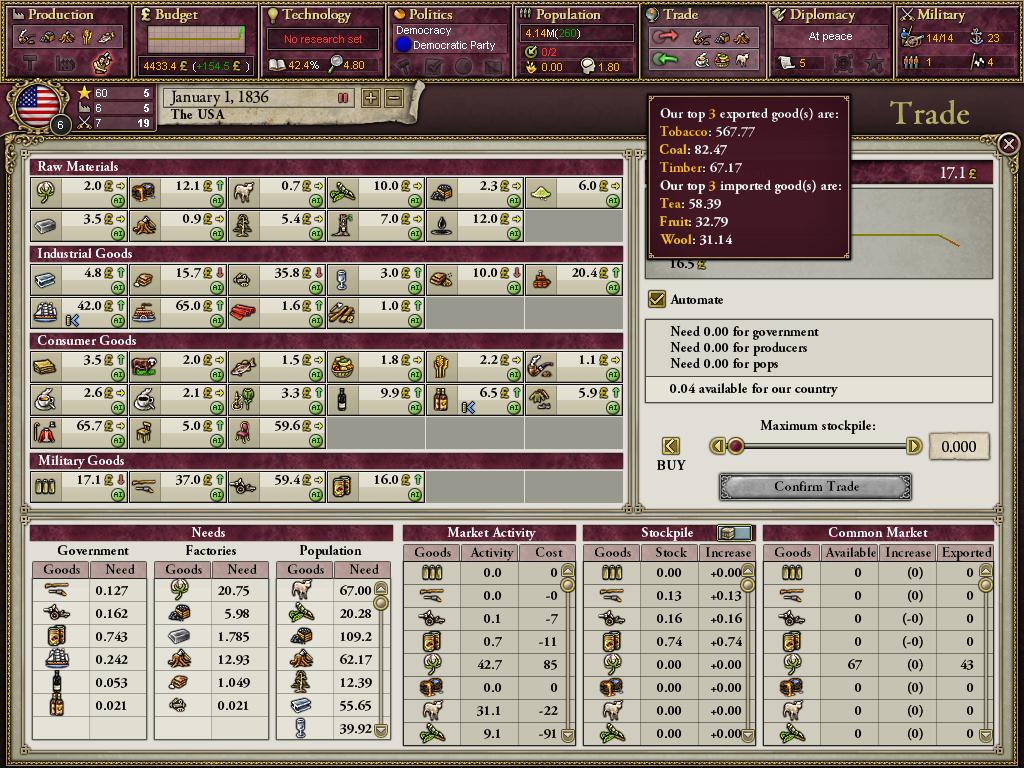Pick the fish good in Consumer Goods
Viewport: 1024px width, 768px height.
point(244,366)
